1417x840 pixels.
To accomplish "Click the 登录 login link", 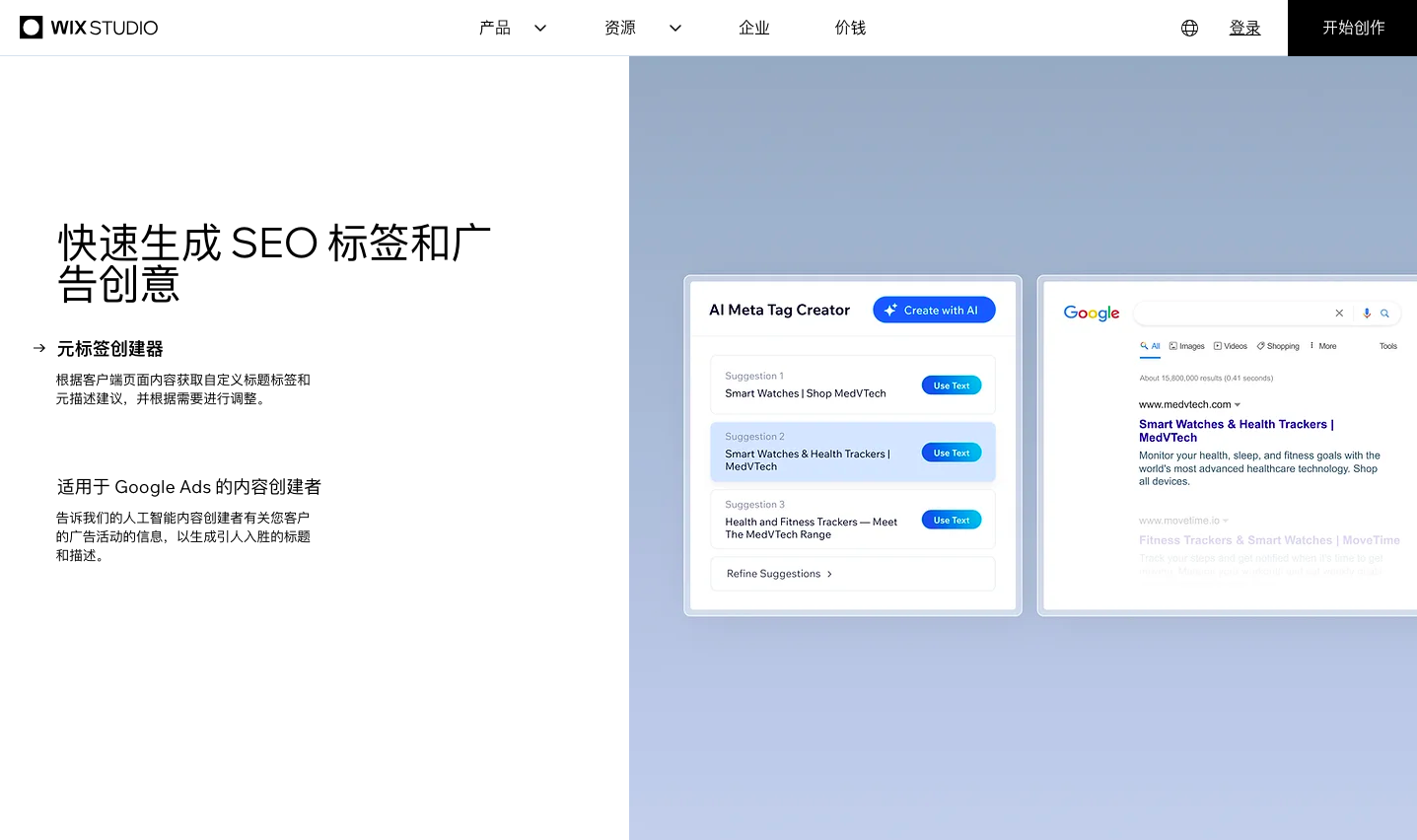I will [1244, 28].
